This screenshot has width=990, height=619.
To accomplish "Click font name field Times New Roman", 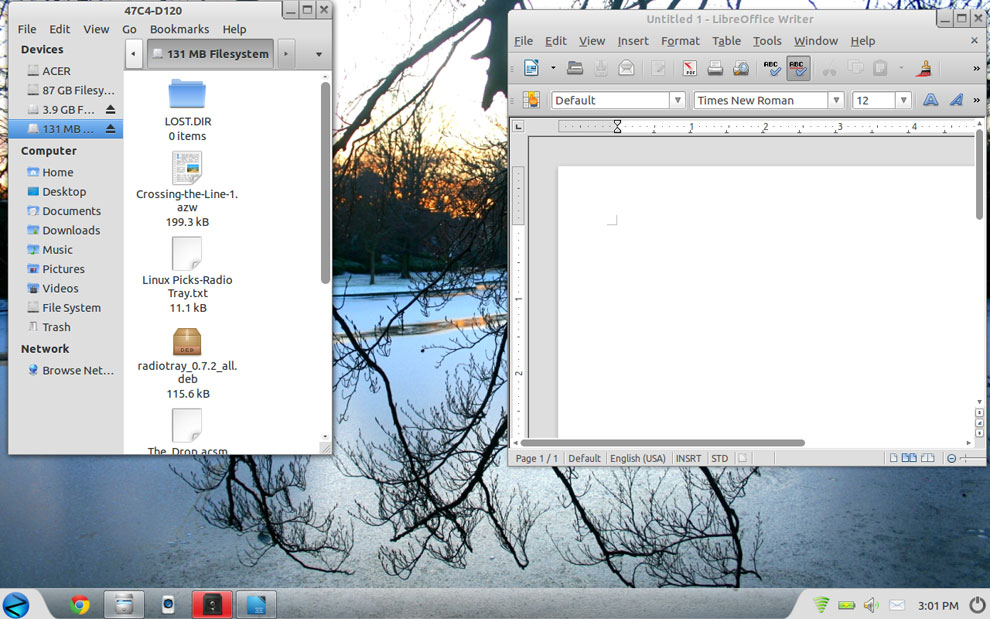I will pos(761,100).
